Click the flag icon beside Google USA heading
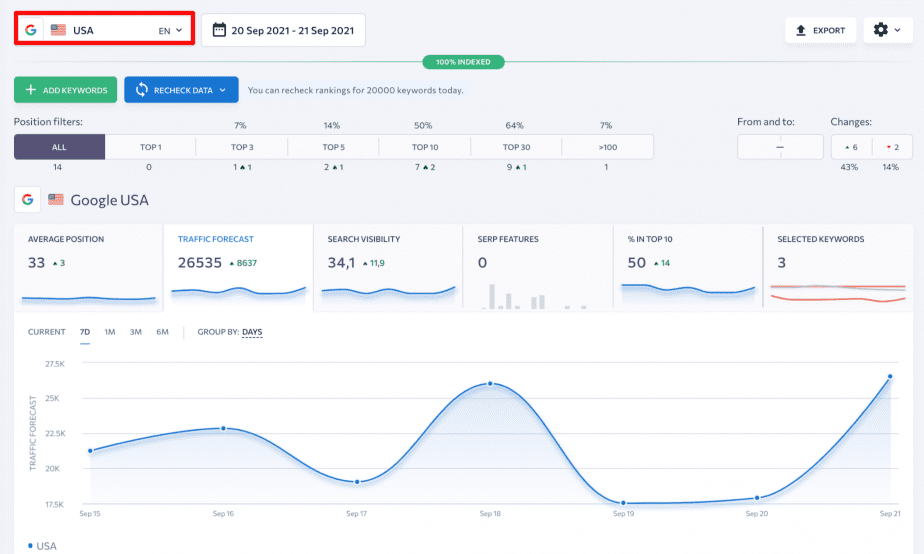Viewport: 924px width, 554px height. point(56,199)
